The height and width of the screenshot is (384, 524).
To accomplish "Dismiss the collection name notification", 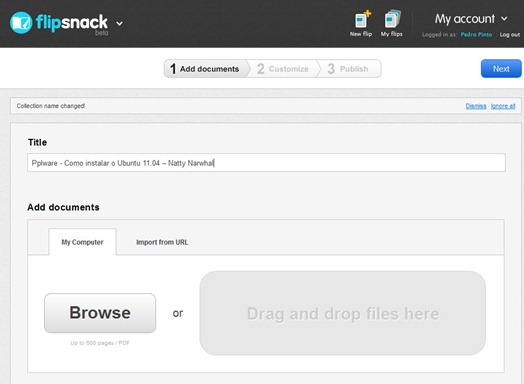I will (x=476, y=106).
